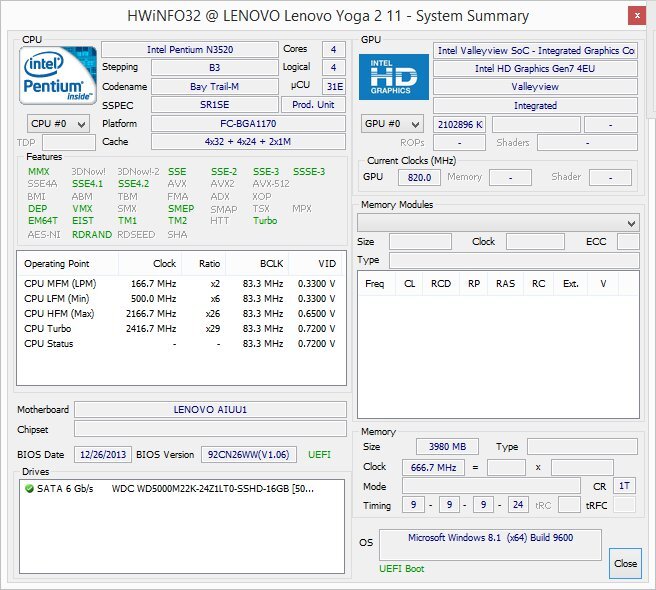
Task: Click the green Turbo feature label
Action: point(265,221)
